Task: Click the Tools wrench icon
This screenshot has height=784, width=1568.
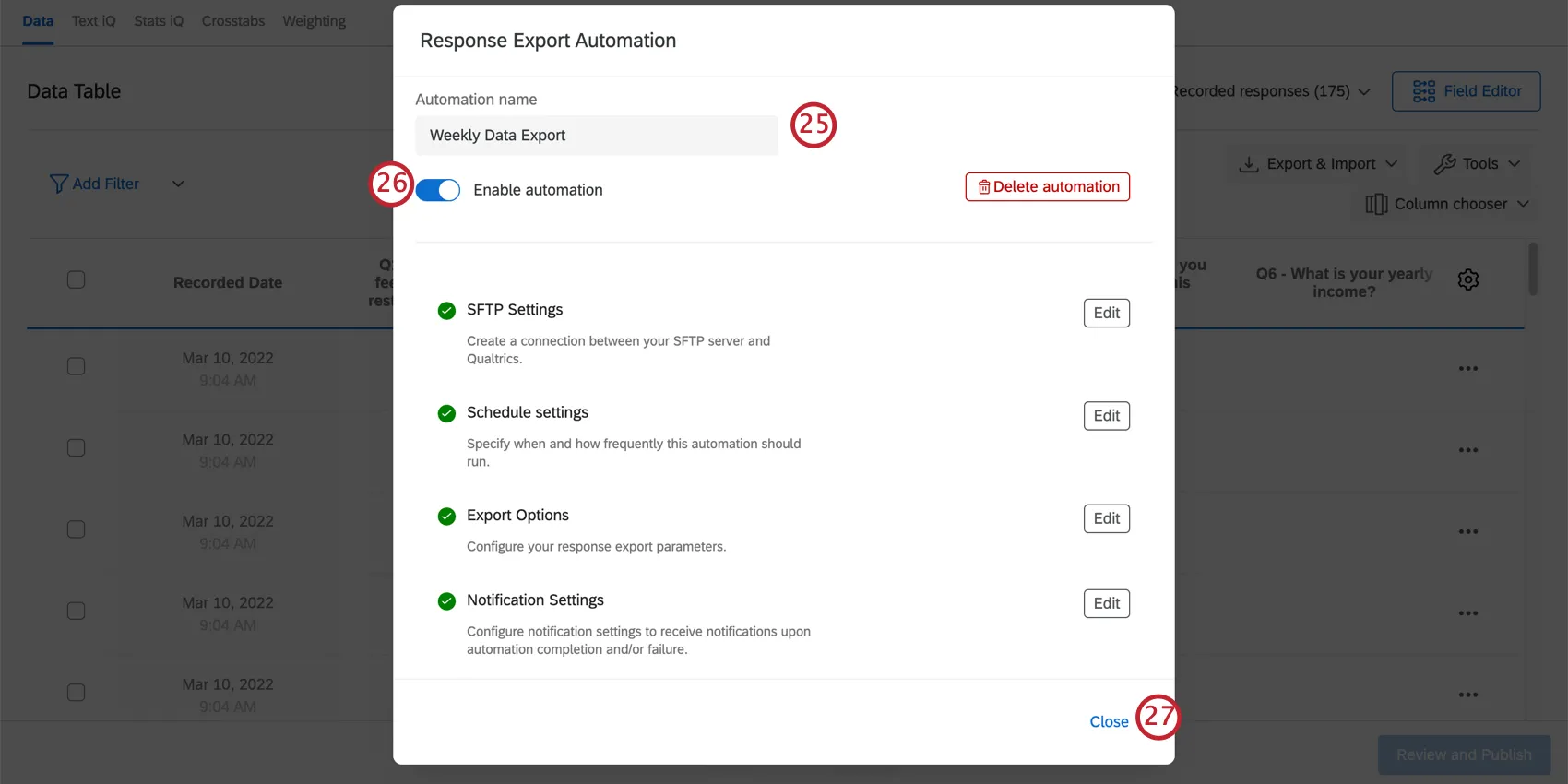Action: point(1444,164)
